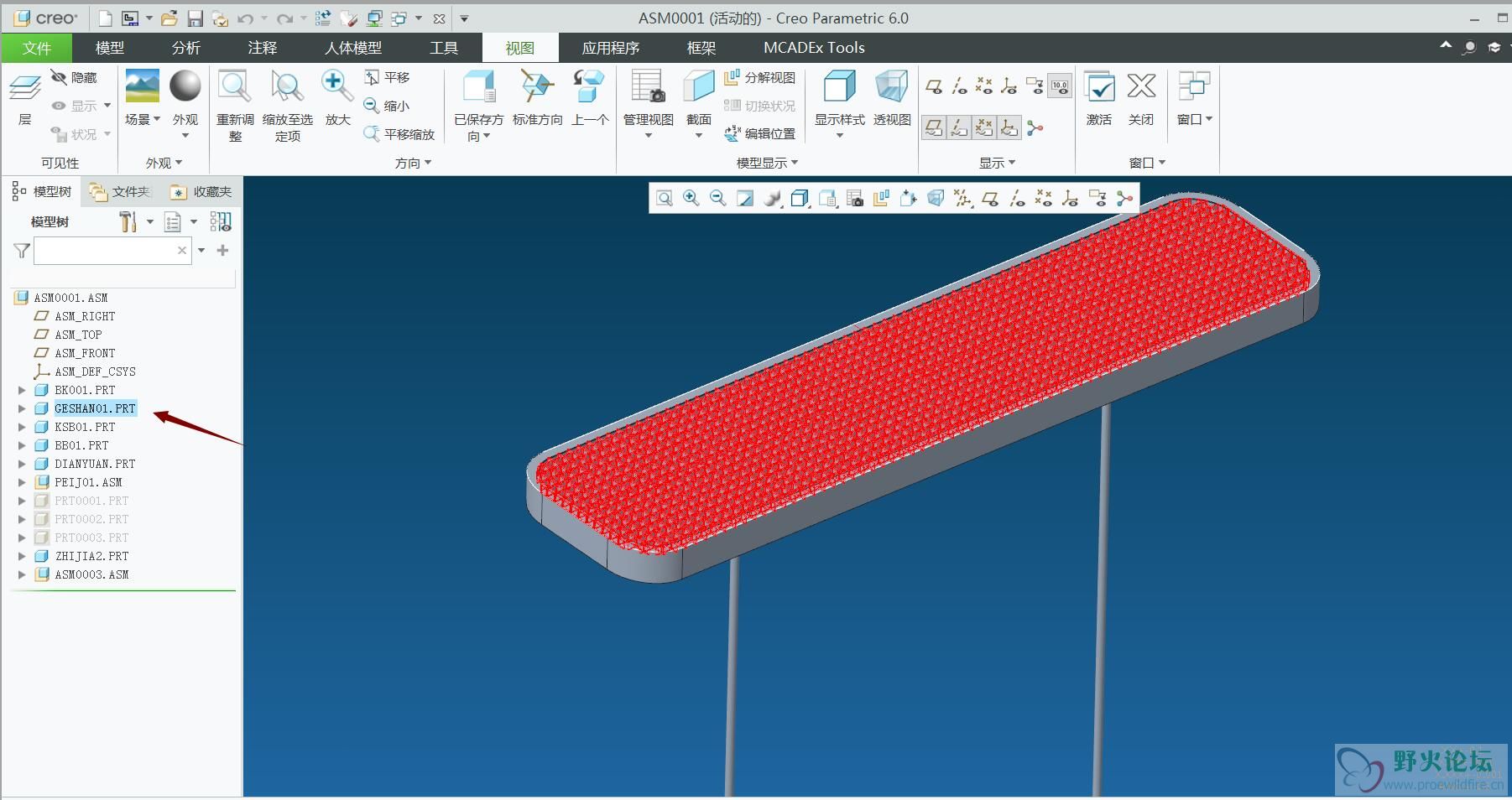1512x800 pixels.
Task: Click View Manager icon on in-graphics toolbar
Action: [855, 198]
